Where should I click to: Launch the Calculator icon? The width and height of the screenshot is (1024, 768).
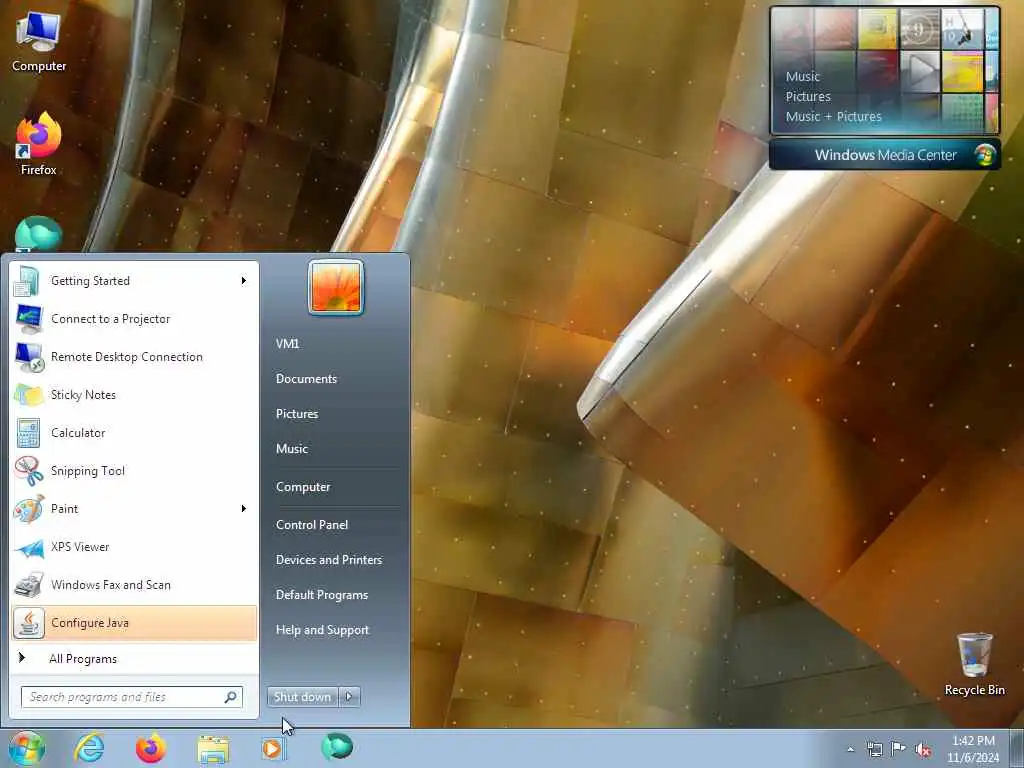(x=29, y=432)
